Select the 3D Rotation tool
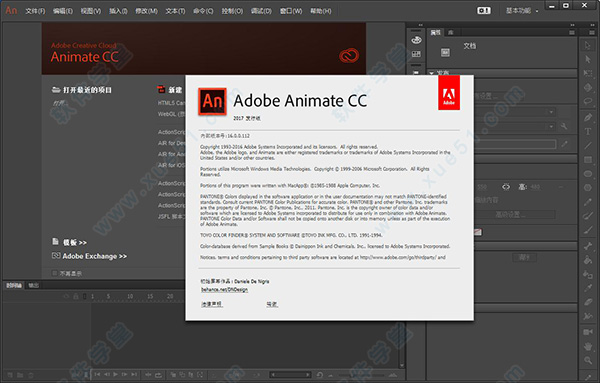This screenshot has height=383, width=600. 588,88
